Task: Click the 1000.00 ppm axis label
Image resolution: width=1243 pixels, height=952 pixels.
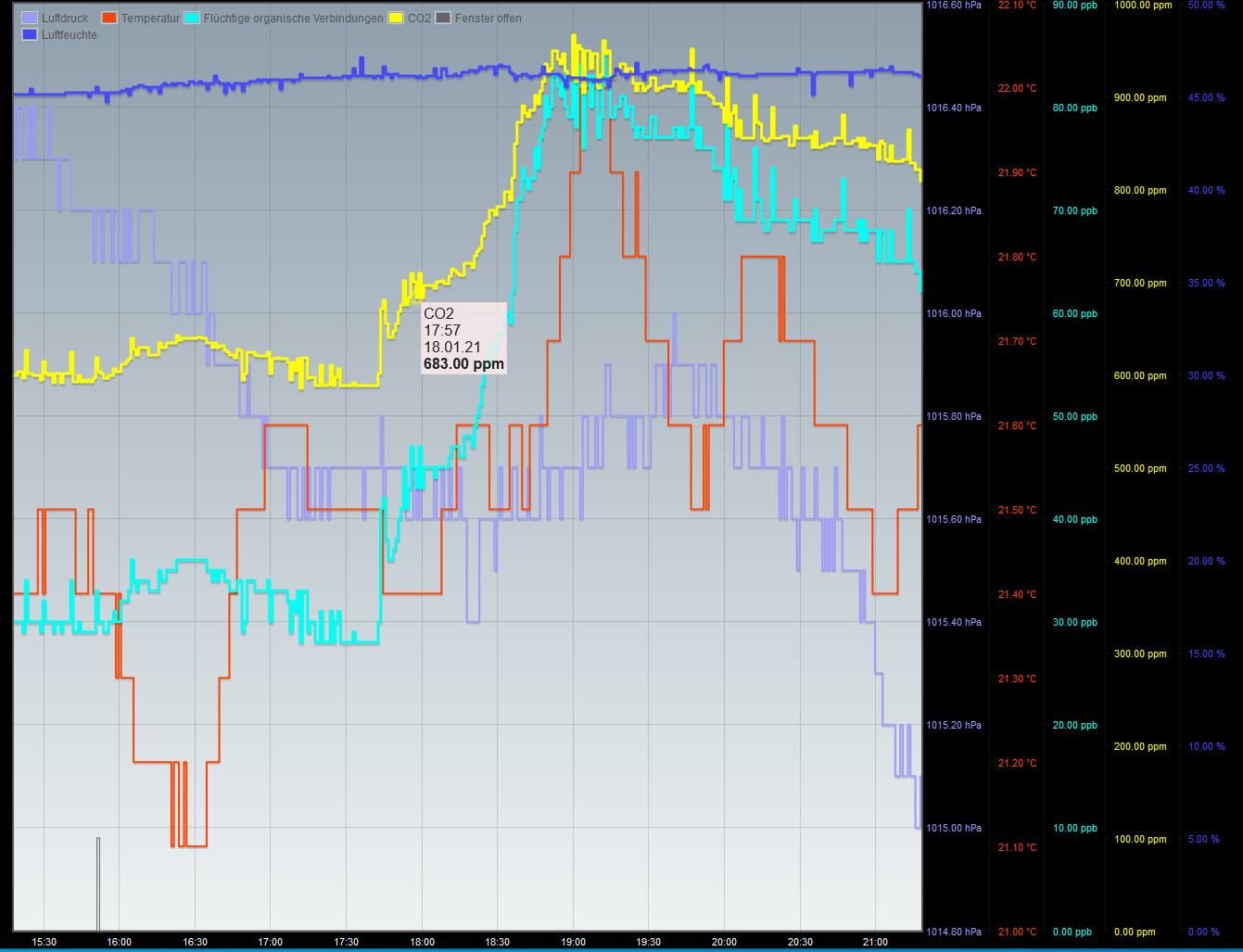Action: pos(1143,6)
